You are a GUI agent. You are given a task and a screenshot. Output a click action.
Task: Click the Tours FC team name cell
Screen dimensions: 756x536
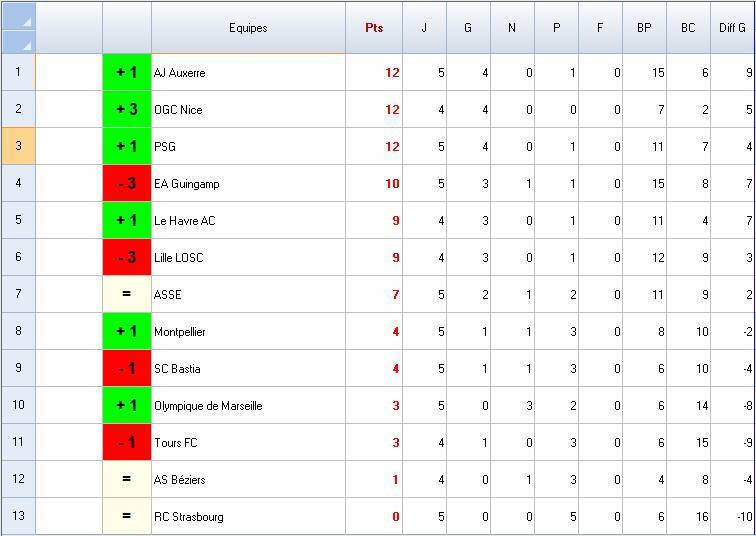[x=248, y=443]
